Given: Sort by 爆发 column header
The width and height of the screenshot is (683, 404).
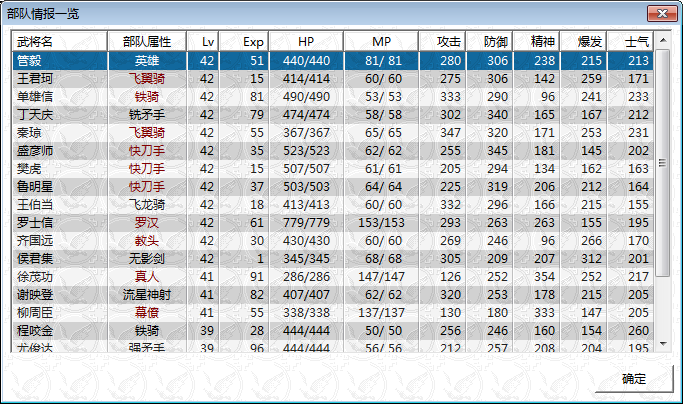Looking at the screenshot, I should click(x=584, y=42).
